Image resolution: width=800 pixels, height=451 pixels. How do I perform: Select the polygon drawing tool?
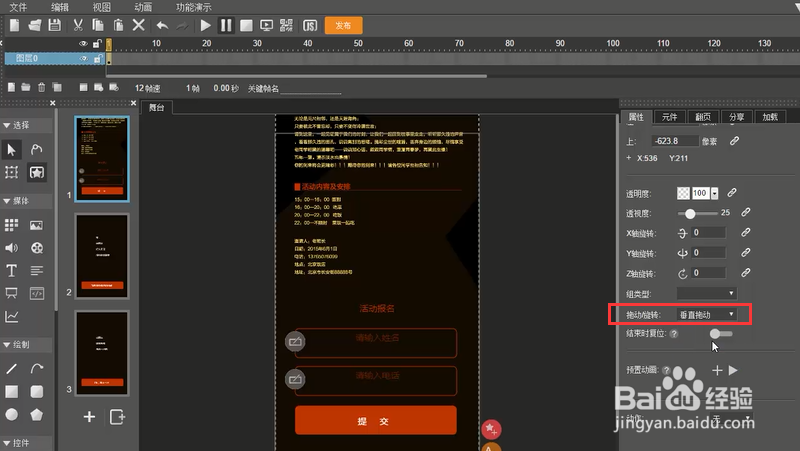point(37,414)
